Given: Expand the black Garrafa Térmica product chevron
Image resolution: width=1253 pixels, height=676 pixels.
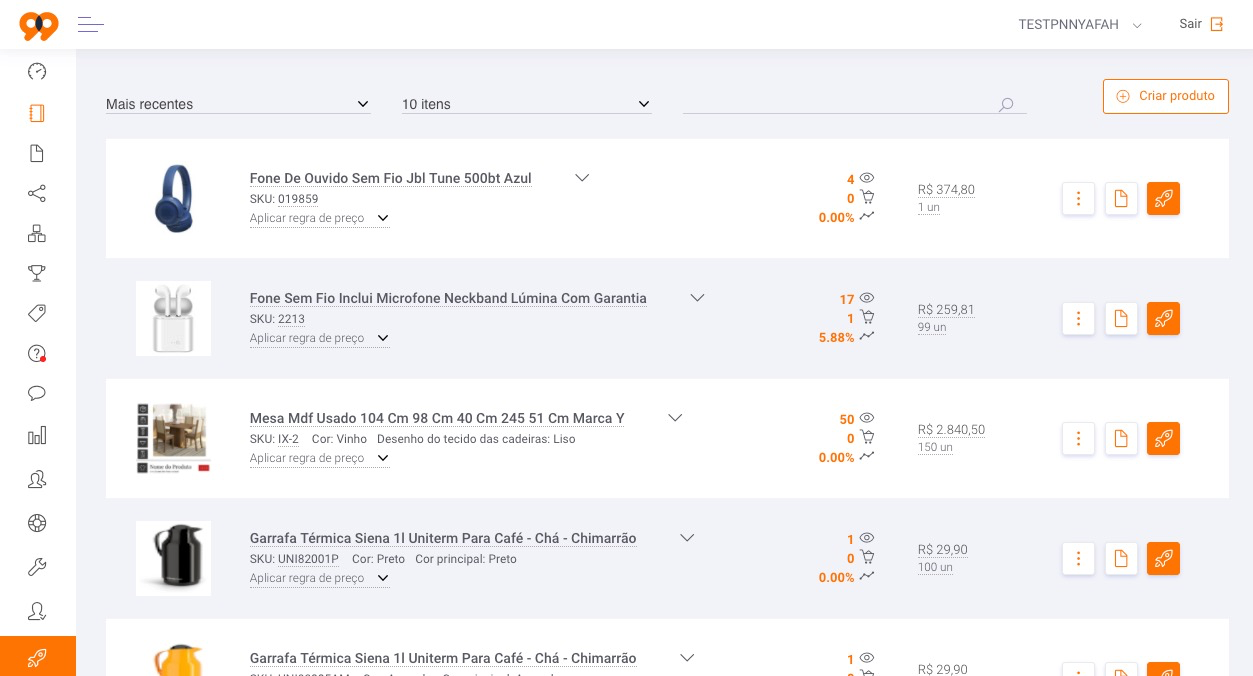Looking at the screenshot, I should 687,537.
